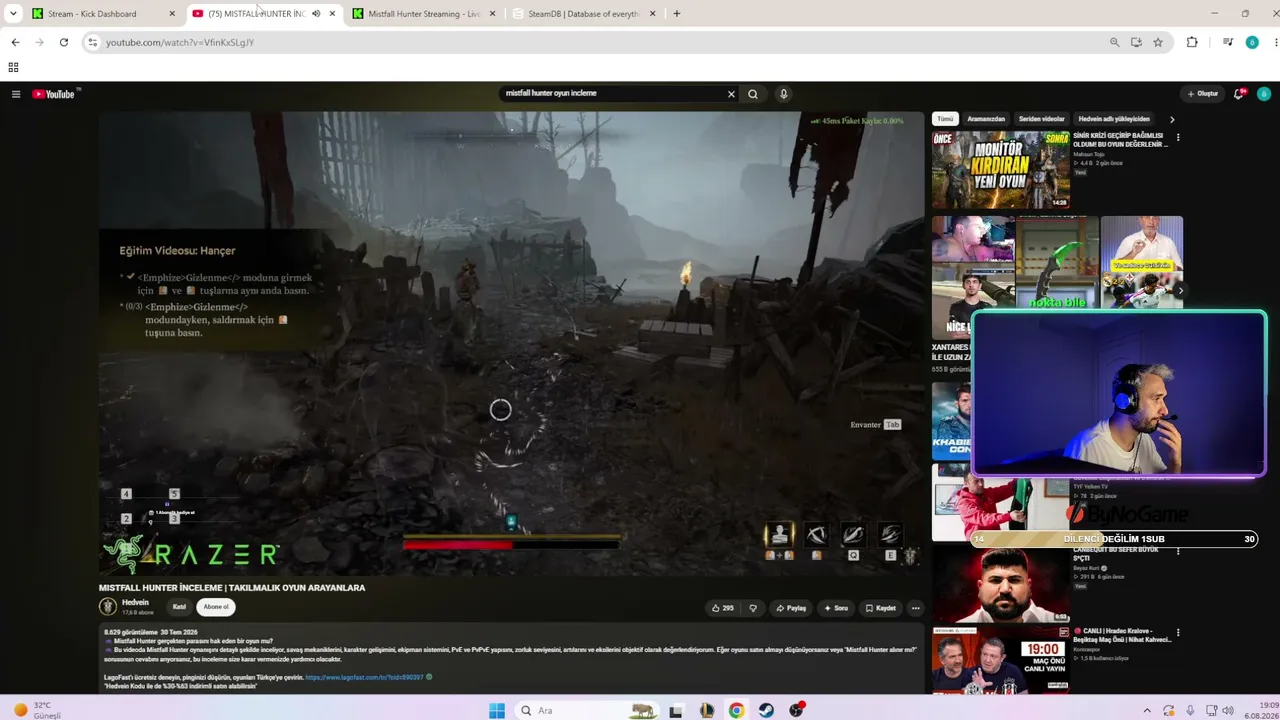1280x720 pixels.
Task: Share the video via Paylaş
Action: click(791, 608)
